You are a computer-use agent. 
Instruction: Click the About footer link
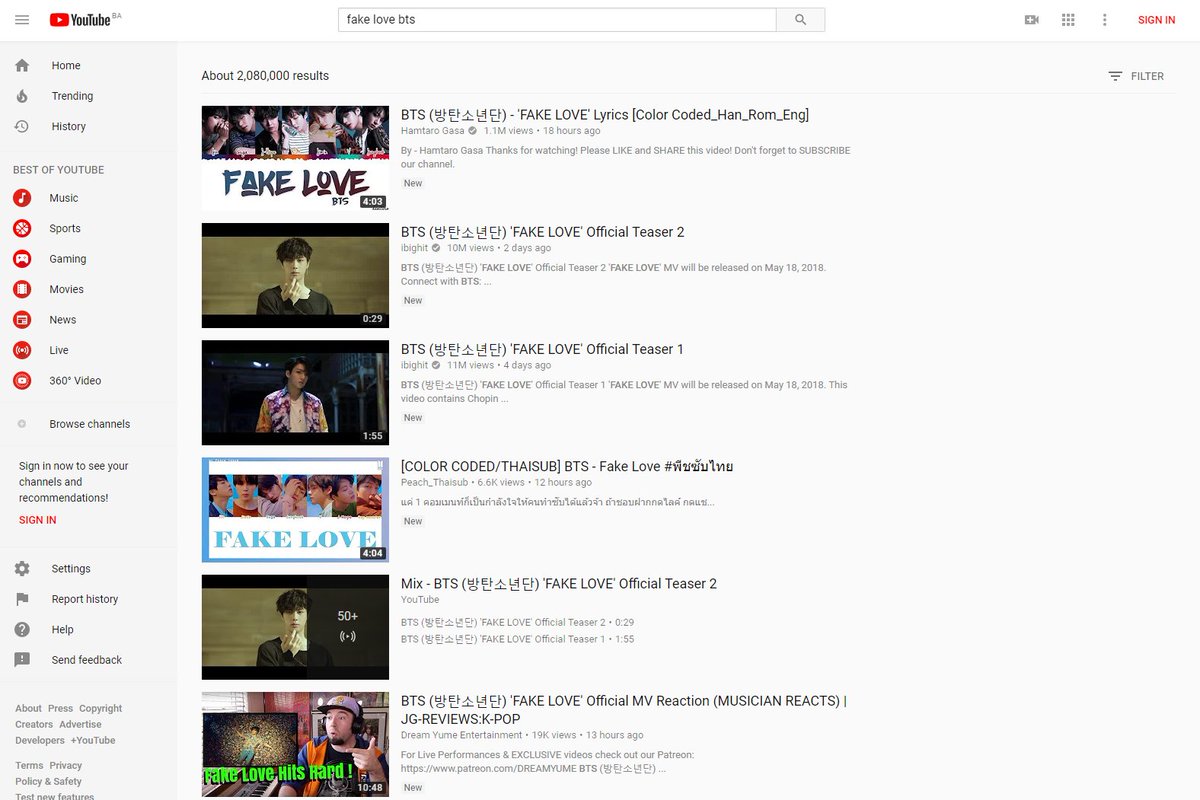click(28, 708)
